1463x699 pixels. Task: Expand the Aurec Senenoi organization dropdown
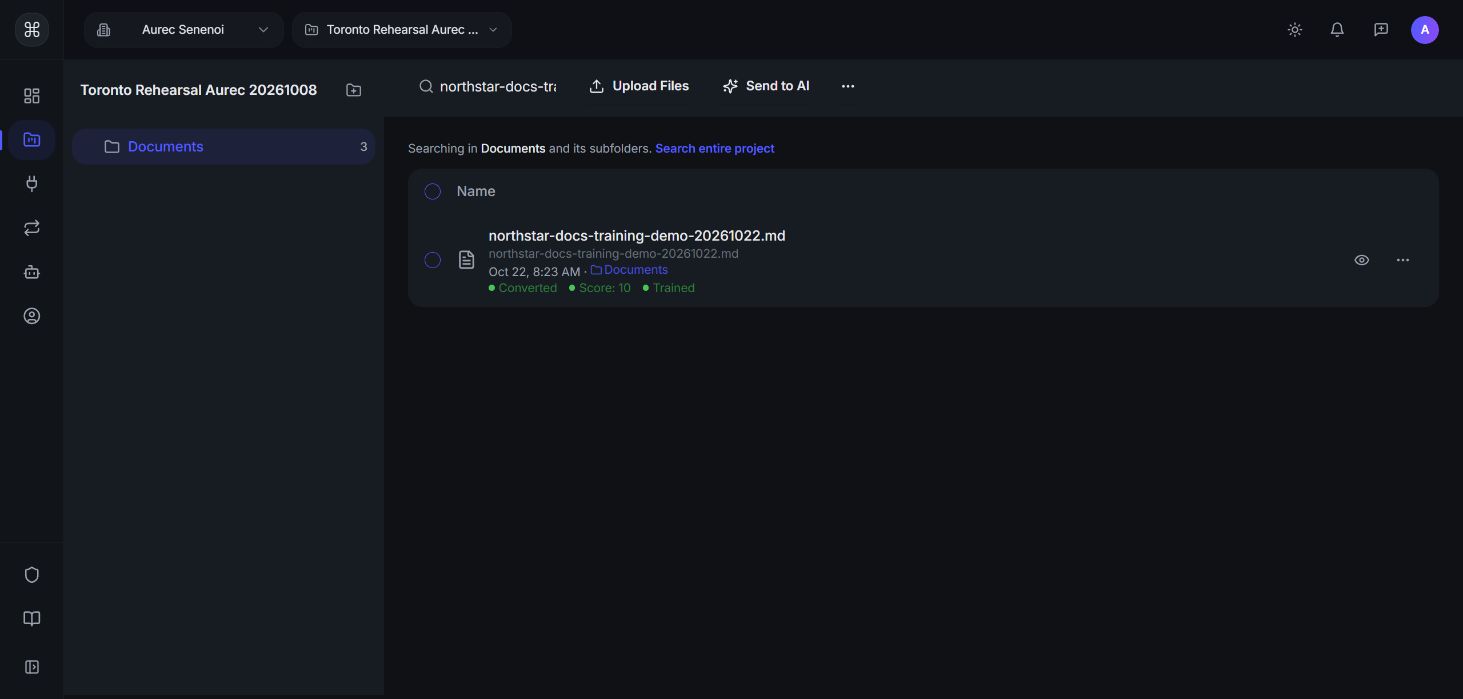point(184,30)
